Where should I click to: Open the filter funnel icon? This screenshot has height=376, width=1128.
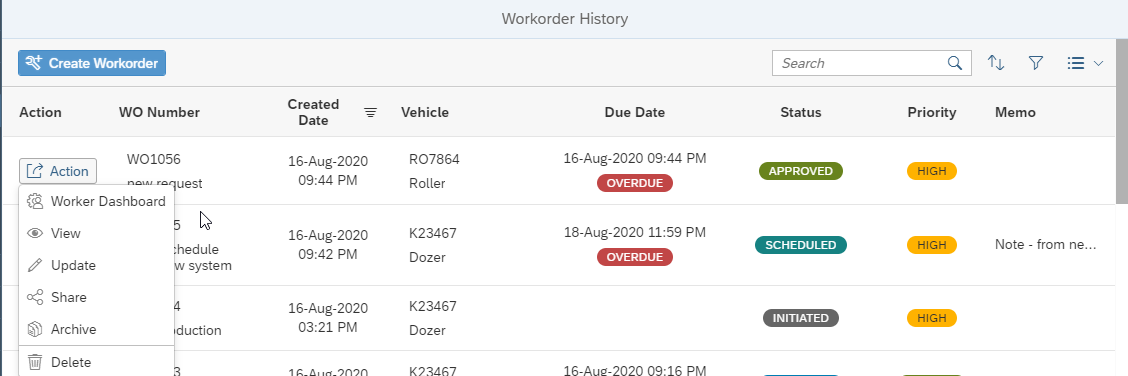(x=1035, y=63)
